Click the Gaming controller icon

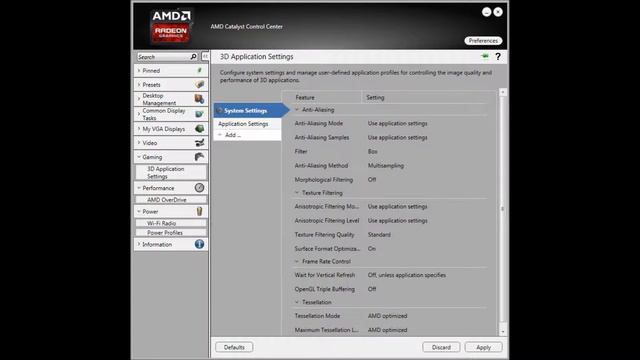(199, 157)
